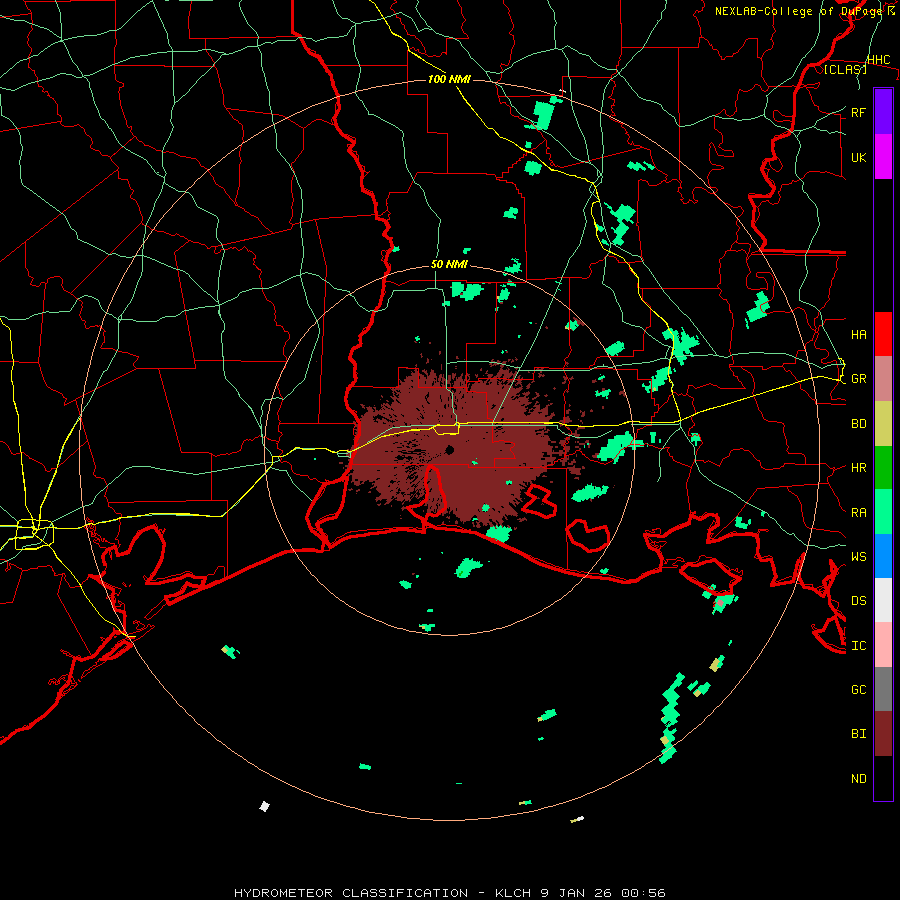Viewport: 900px width, 900px height.
Task: Click the RA legend label
Action: pyautogui.click(x=858, y=512)
